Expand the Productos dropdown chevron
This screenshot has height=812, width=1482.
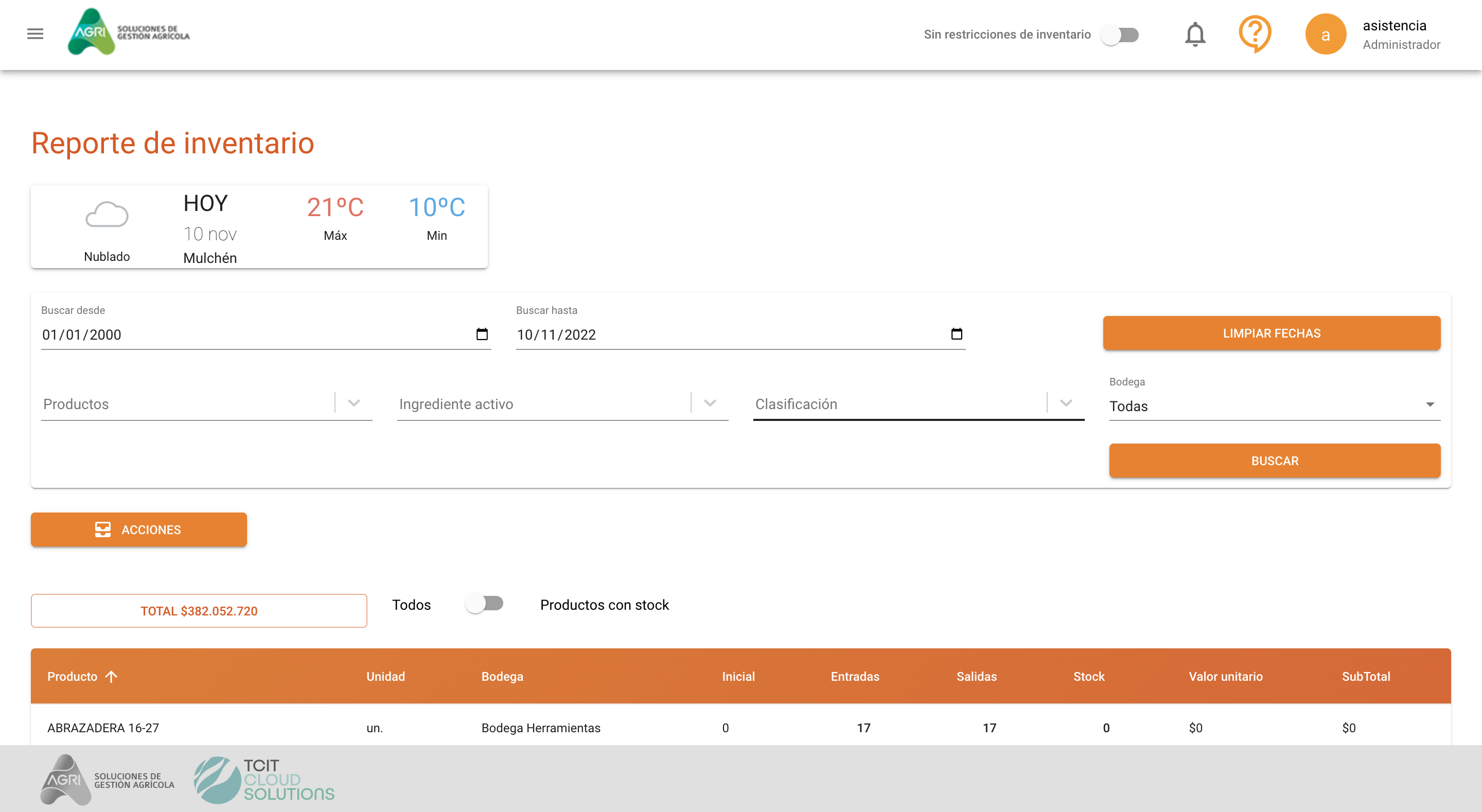pyautogui.click(x=354, y=403)
